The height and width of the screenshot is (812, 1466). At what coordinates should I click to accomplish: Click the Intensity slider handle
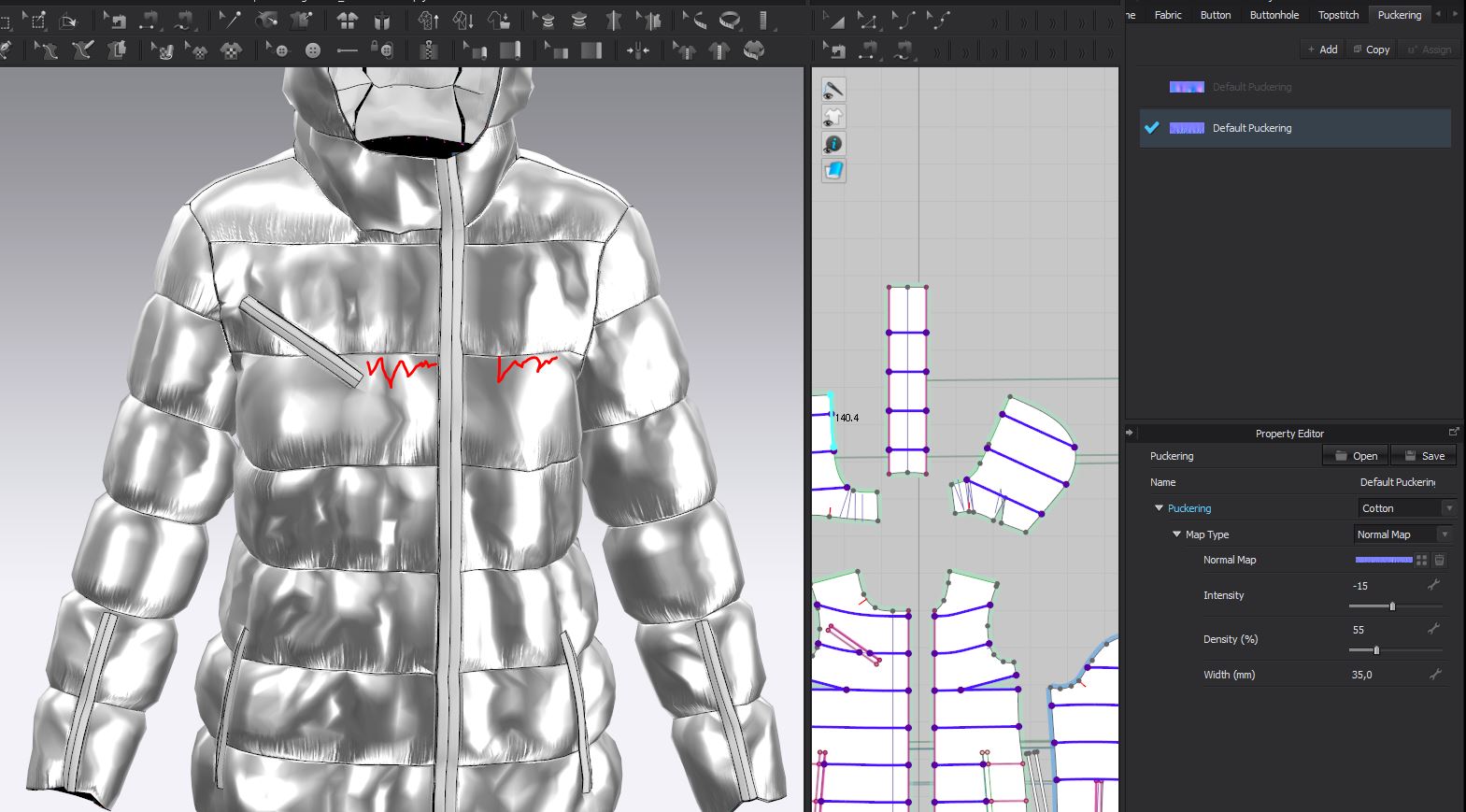pyautogui.click(x=1392, y=606)
